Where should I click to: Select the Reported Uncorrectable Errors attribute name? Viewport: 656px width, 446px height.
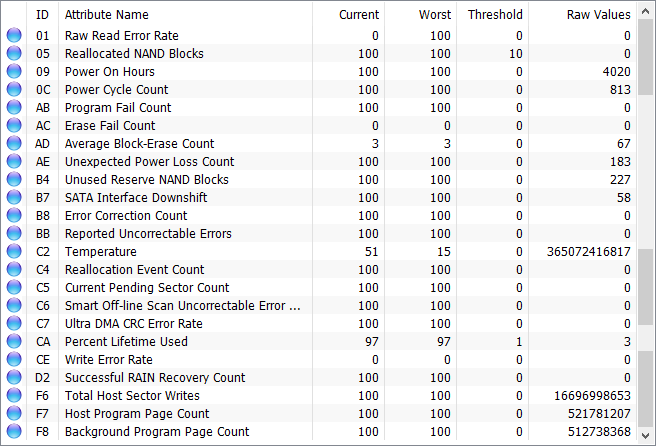pos(148,233)
